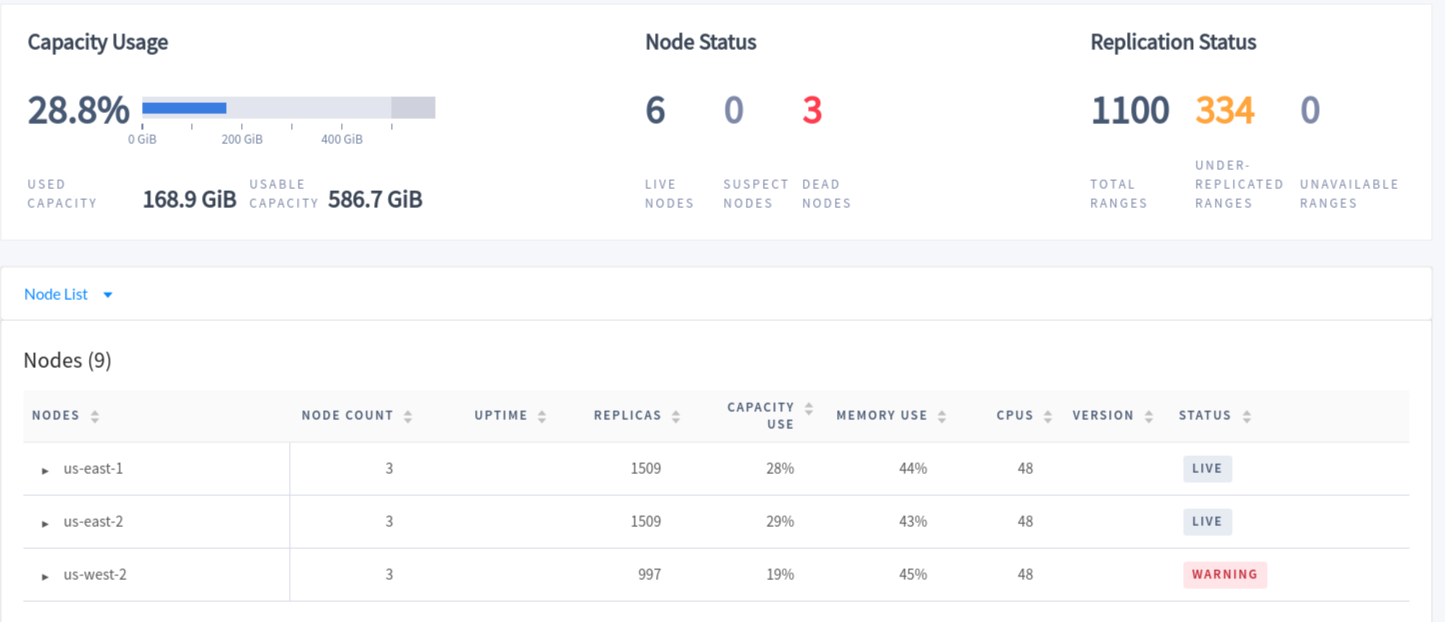Click the dead nodes count 3

click(812, 110)
